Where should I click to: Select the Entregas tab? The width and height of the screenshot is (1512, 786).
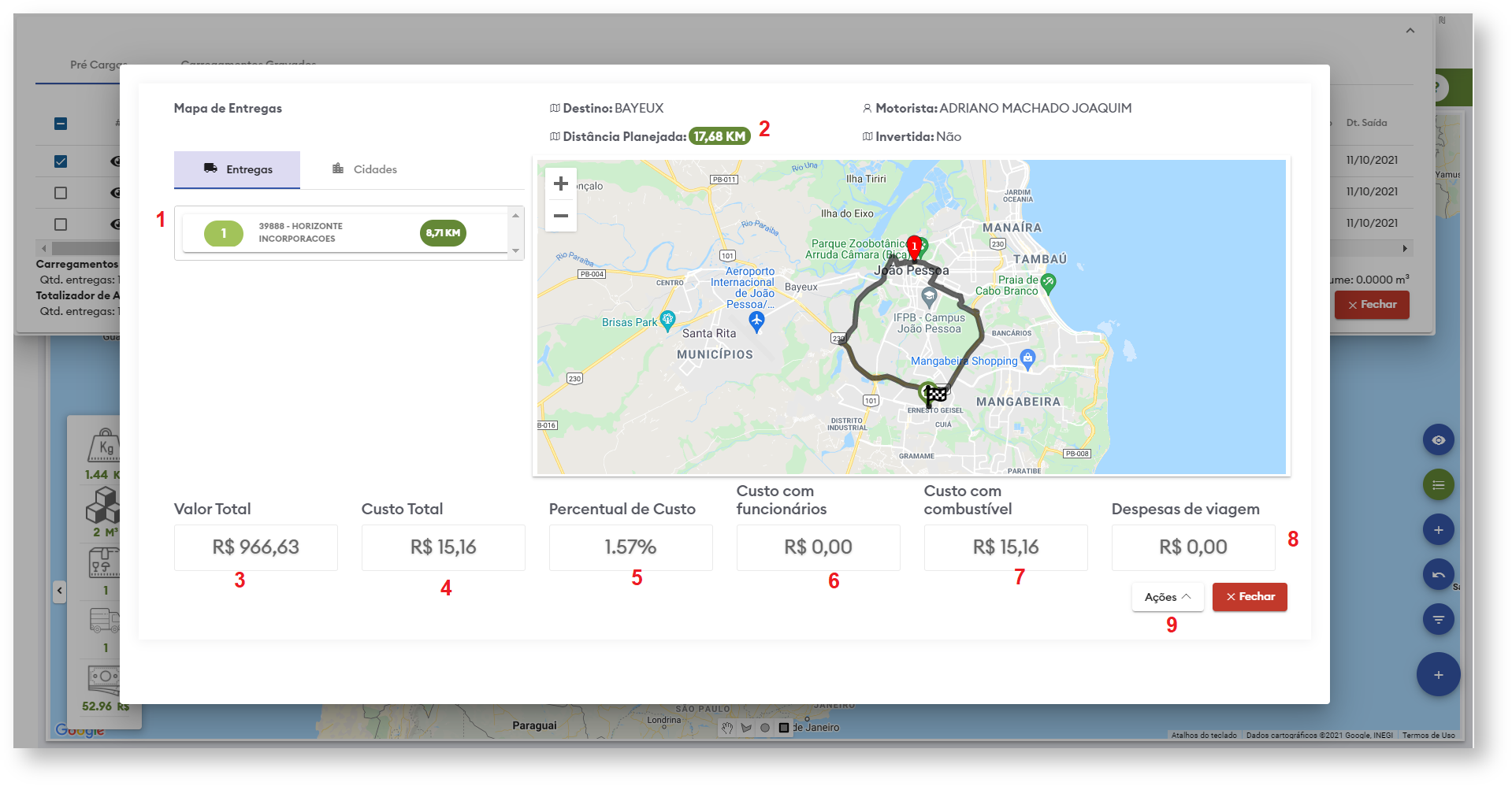pyautogui.click(x=237, y=169)
